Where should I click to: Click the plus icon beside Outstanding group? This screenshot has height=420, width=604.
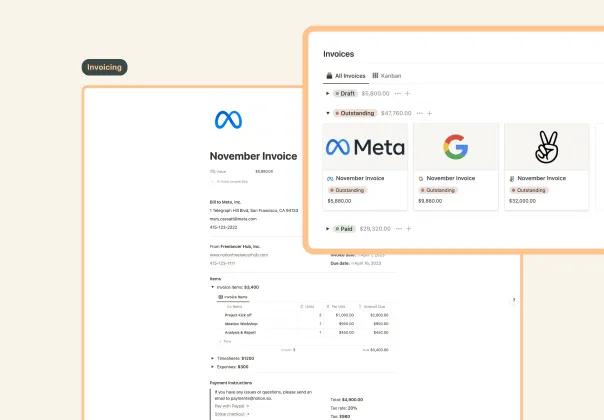pos(432,113)
